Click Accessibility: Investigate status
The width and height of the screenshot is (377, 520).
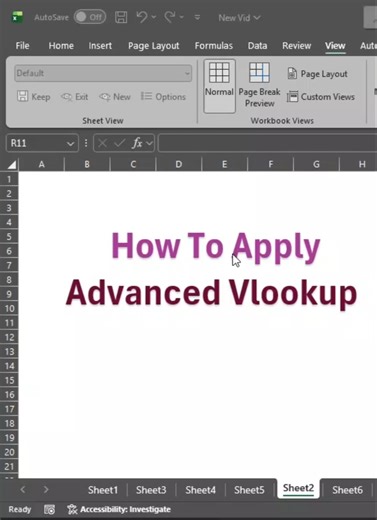[119, 509]
